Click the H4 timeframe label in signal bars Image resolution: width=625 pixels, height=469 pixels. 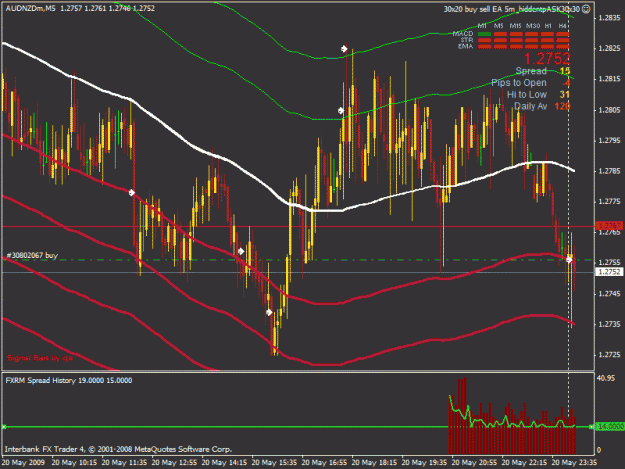pyautogui.click(x=562, y=26)
